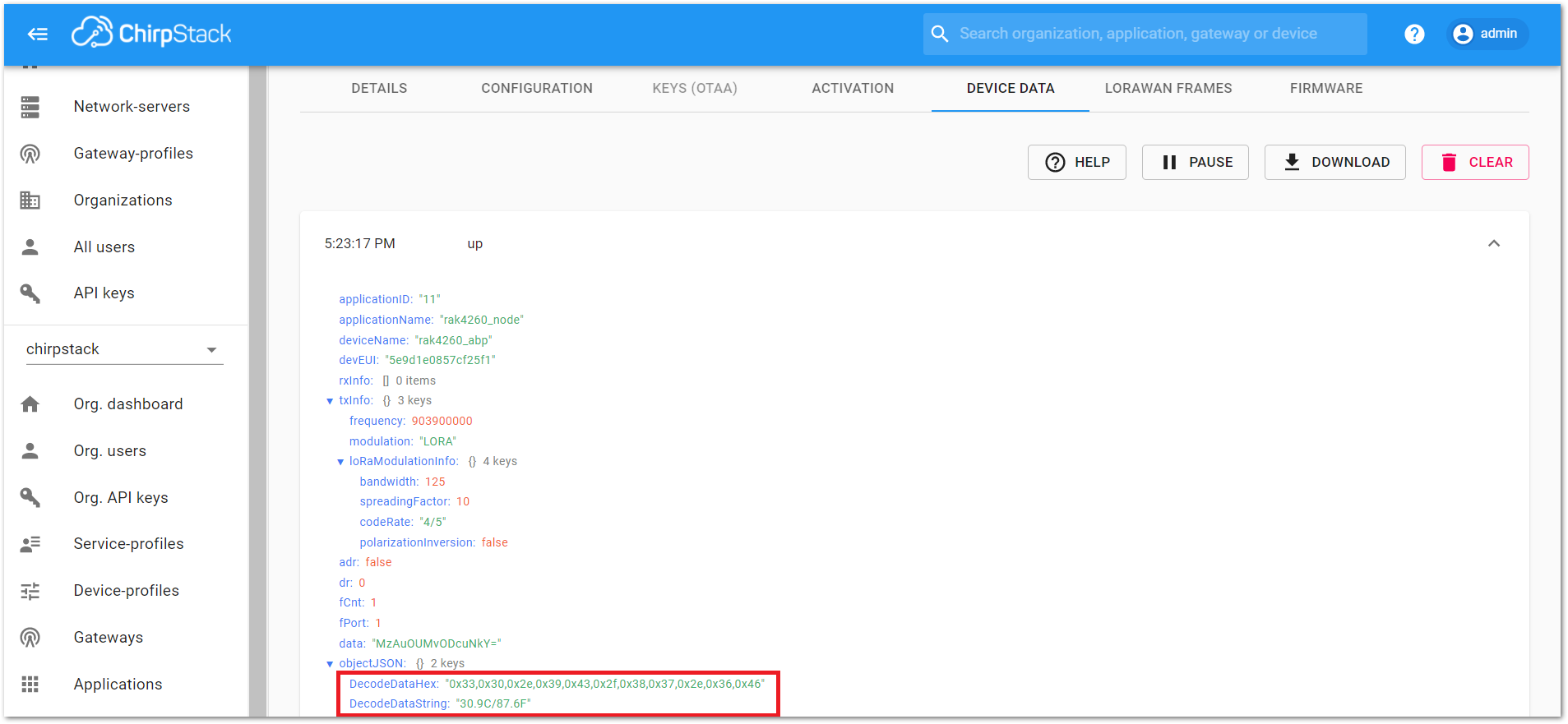Collapse the sidebar with the back-arrow menu icon
The image size is (1568, 724).
(x=38, y=34)
